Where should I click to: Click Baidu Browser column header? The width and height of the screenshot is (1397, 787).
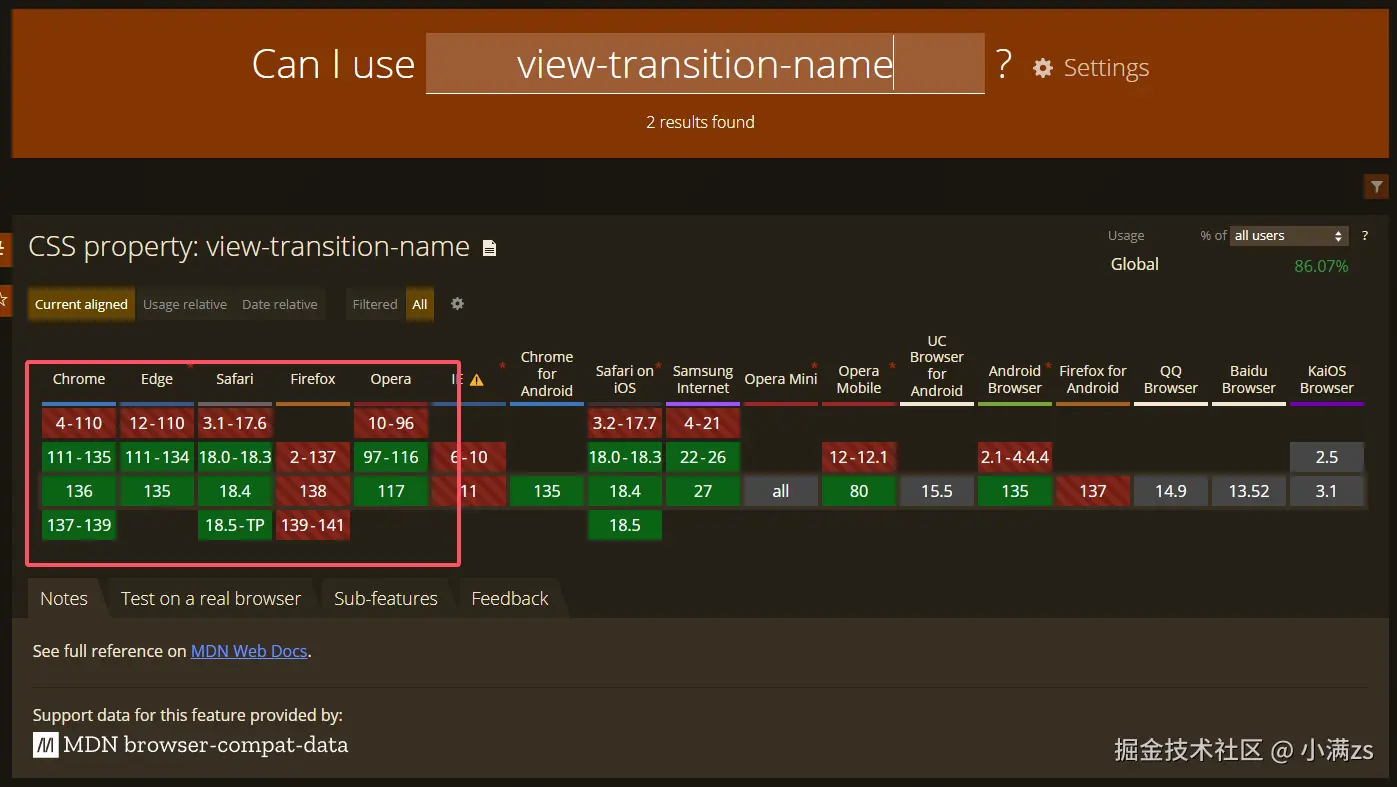1249,379
